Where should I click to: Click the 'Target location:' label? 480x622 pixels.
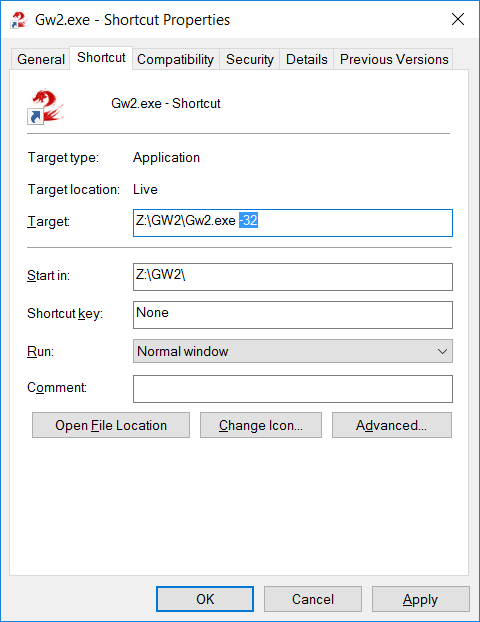(73, 190)
